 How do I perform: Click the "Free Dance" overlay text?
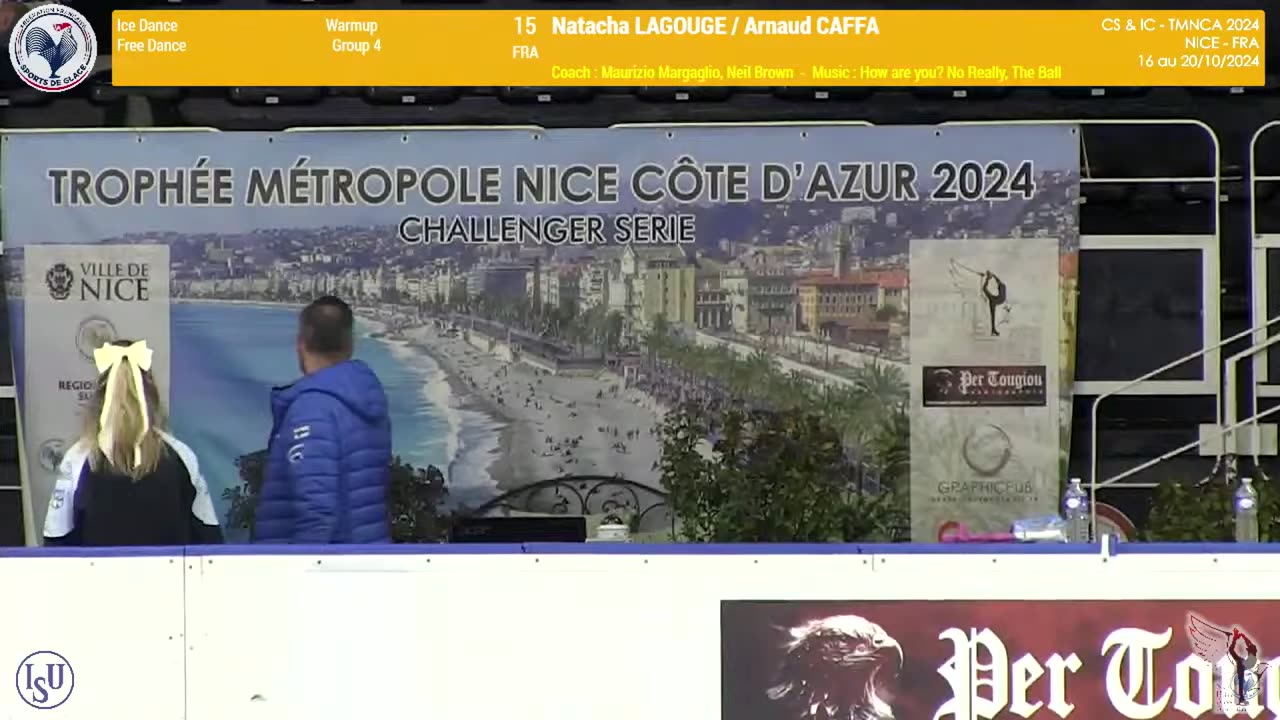point(151,46)
